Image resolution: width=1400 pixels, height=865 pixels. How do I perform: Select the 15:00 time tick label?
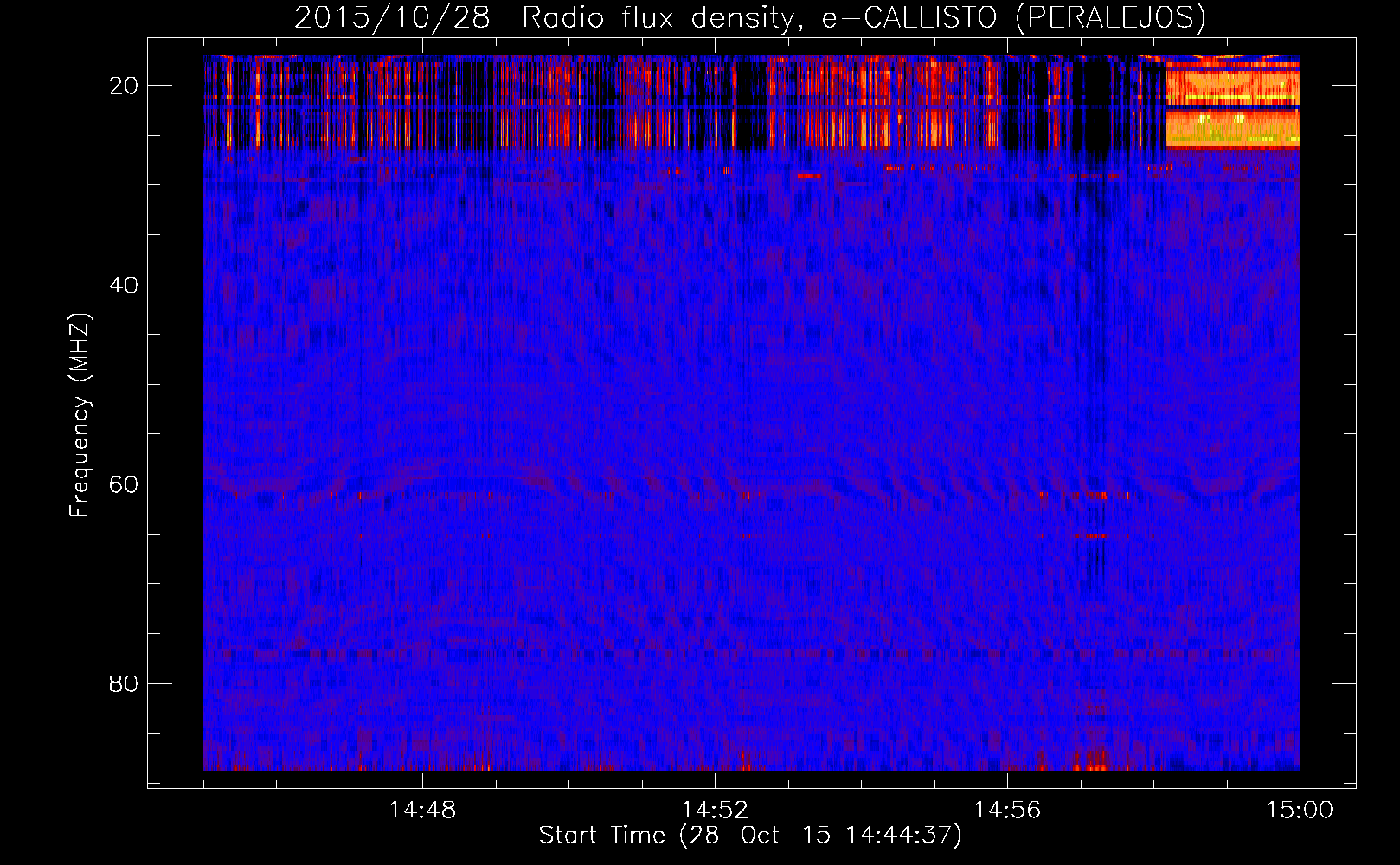click(x=1300, y=811)
